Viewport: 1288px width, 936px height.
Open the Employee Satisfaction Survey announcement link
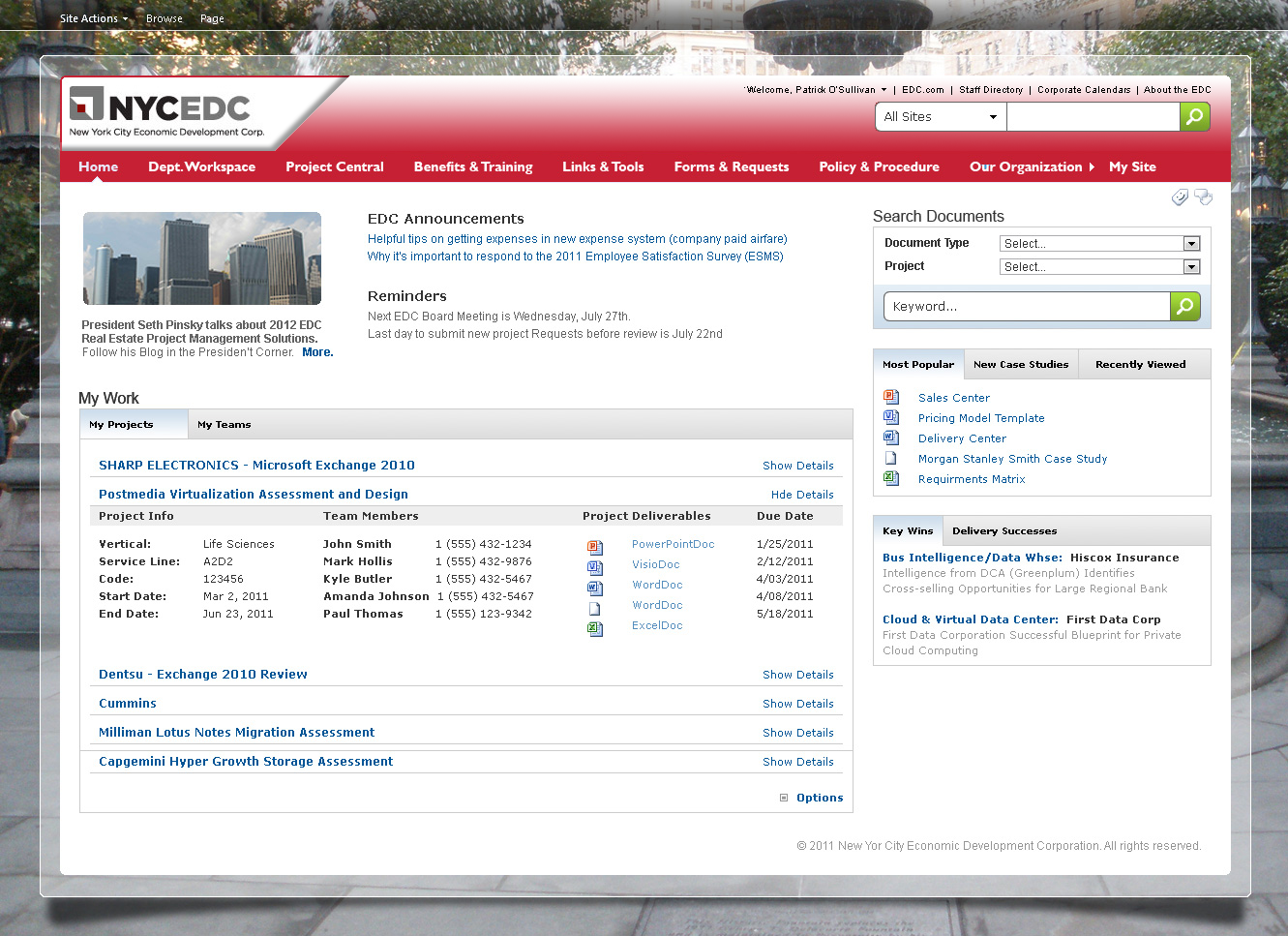coord(575,257)
